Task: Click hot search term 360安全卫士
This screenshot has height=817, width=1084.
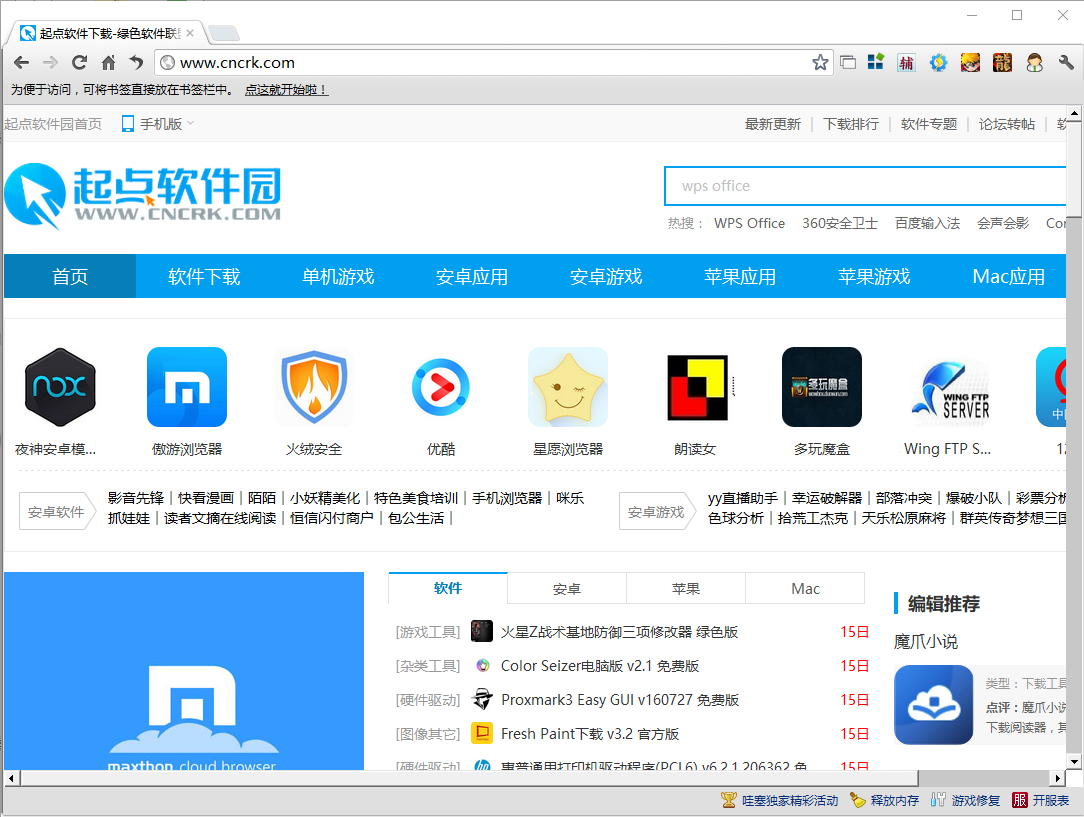Action: [840, 223]
